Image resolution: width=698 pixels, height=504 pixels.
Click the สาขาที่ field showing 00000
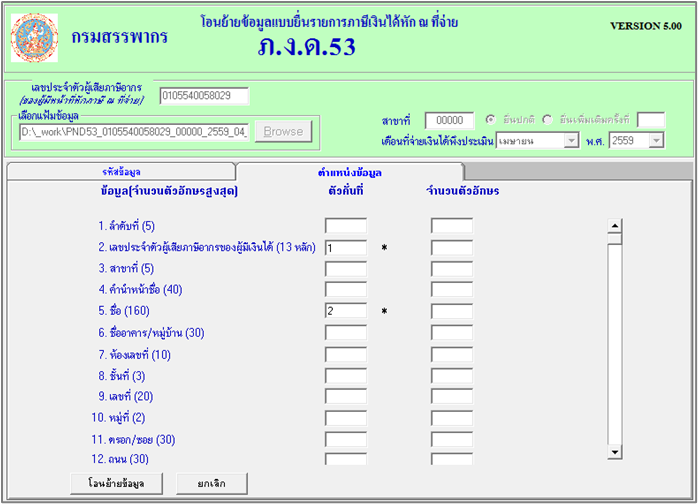(450, 120)
